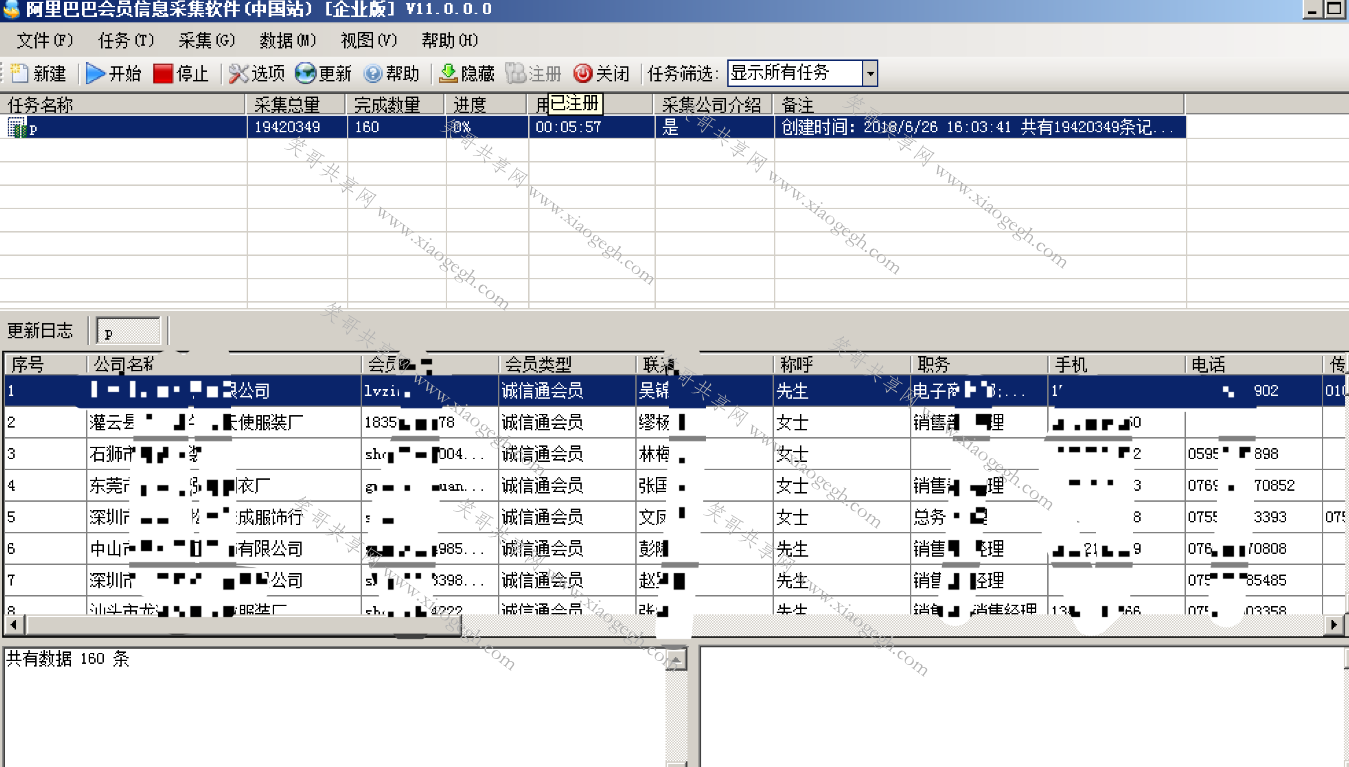1349x767 pixels.
Task: Open 帮助 help from the toolbar
Action: pyautogui.click(x=391, y=73)
